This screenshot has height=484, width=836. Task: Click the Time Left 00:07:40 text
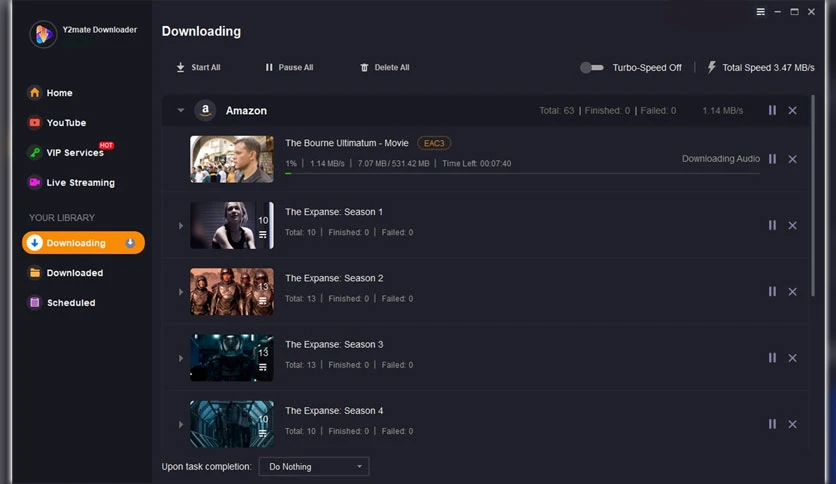pyautogui.click(x=477, y=164)
